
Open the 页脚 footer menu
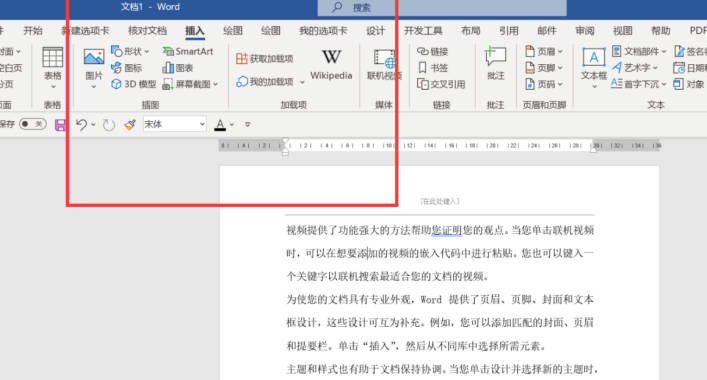544,68
